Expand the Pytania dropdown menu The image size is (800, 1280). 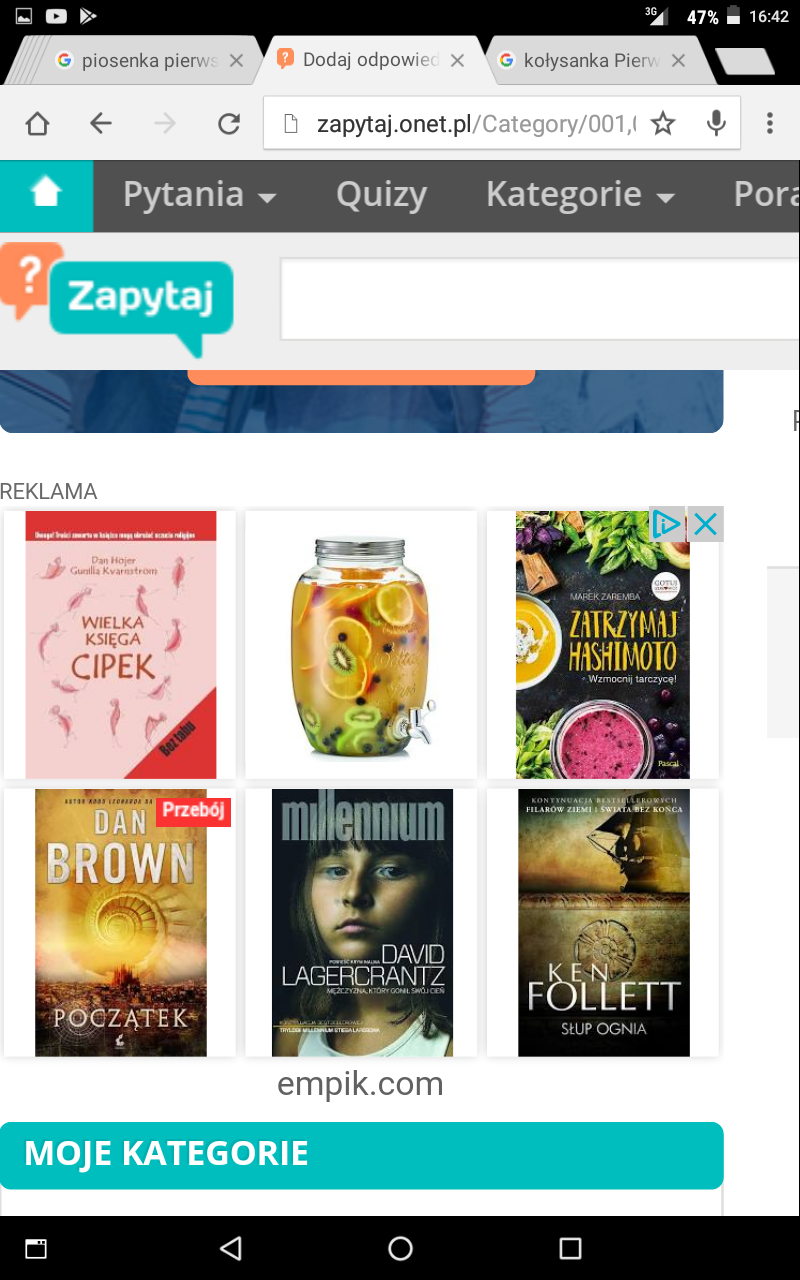(x=199, y=195)
